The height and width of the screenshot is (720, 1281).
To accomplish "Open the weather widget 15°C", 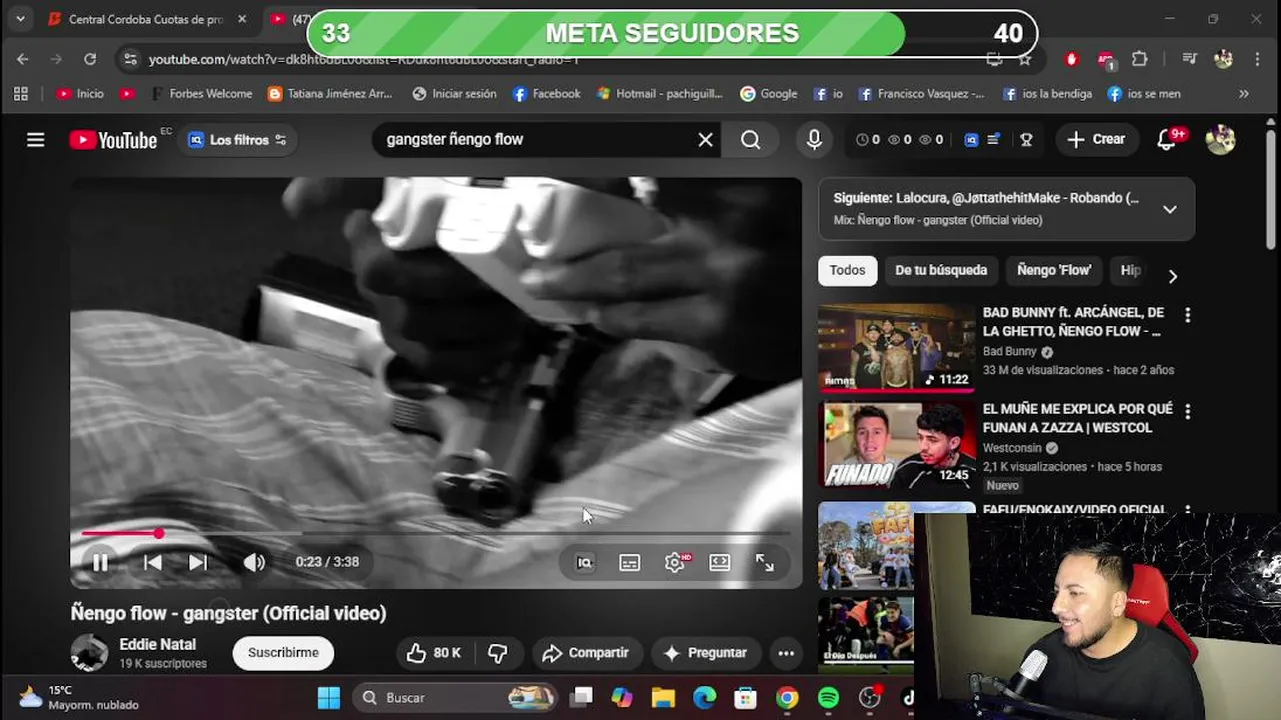I will coord(78,698).
